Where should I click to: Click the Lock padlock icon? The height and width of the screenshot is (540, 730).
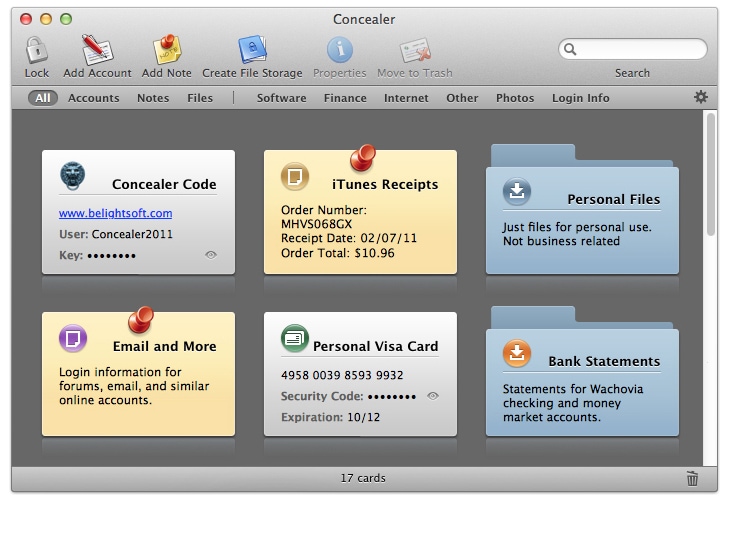pos(36,50)
